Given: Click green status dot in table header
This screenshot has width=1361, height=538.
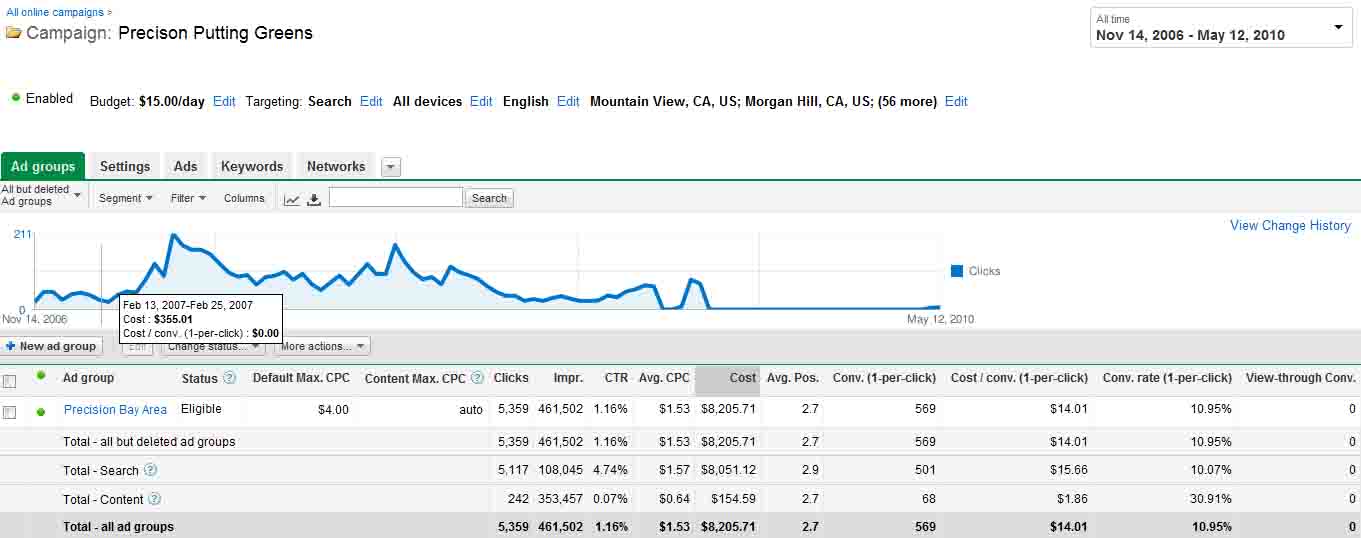Looking at the screenshot, I should coord(41,376).
